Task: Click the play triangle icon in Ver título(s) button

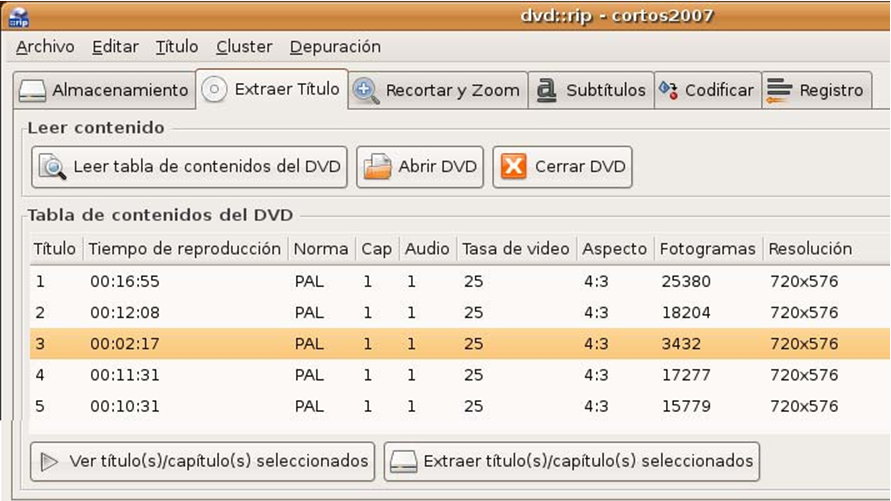Action: pyautogui.click(x=49, y=462)
